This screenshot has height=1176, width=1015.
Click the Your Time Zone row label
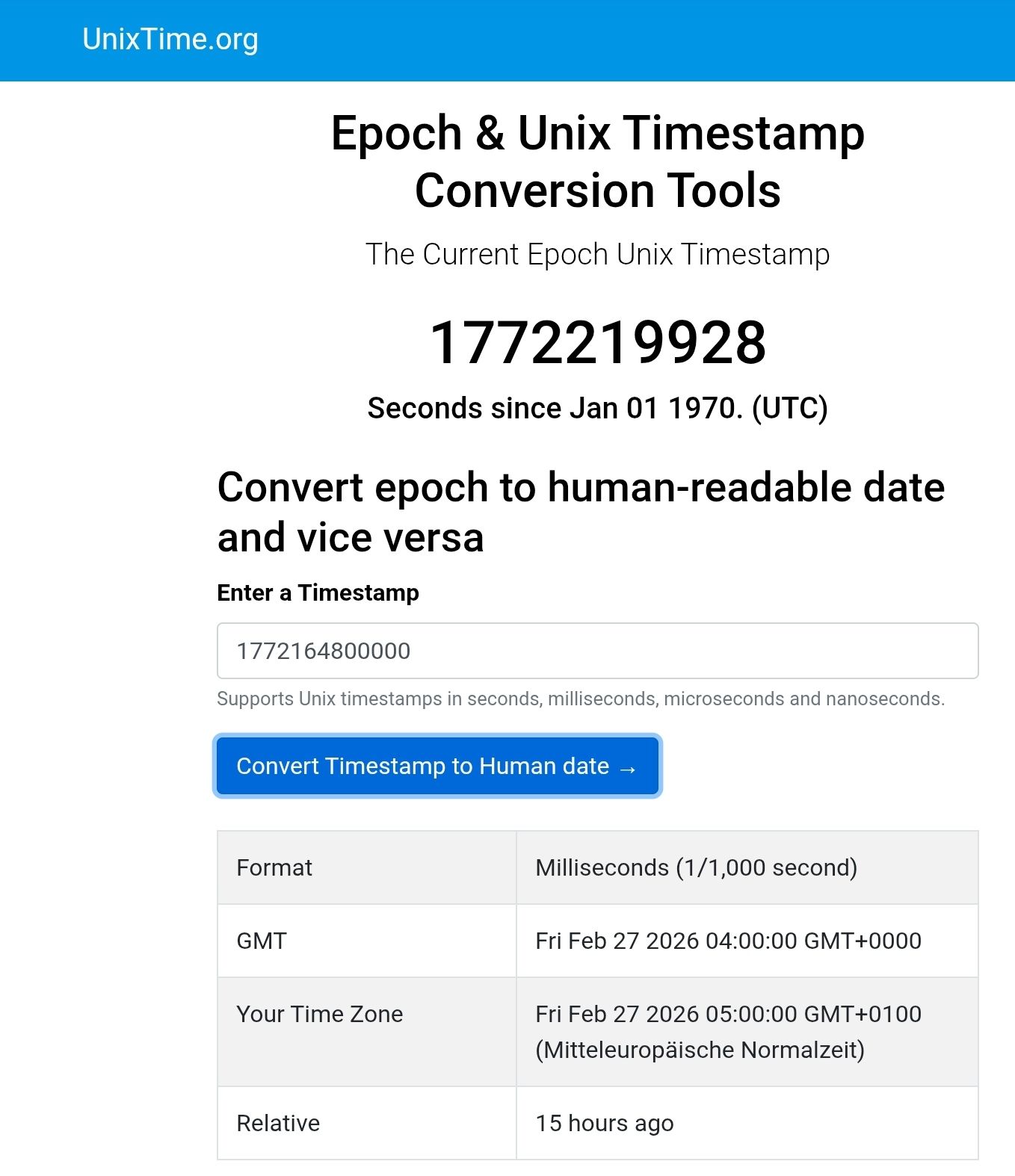point(319,1014)
